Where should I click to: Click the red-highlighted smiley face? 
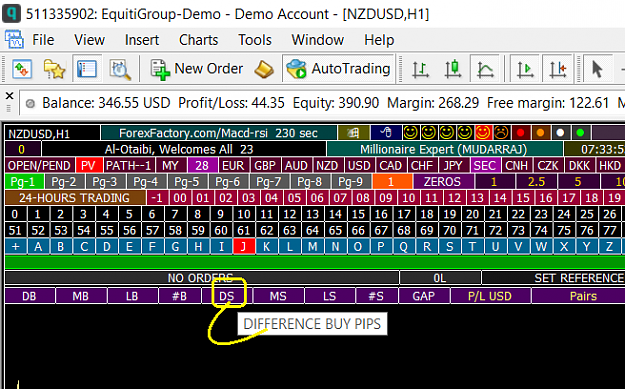(x=483, y=132)
